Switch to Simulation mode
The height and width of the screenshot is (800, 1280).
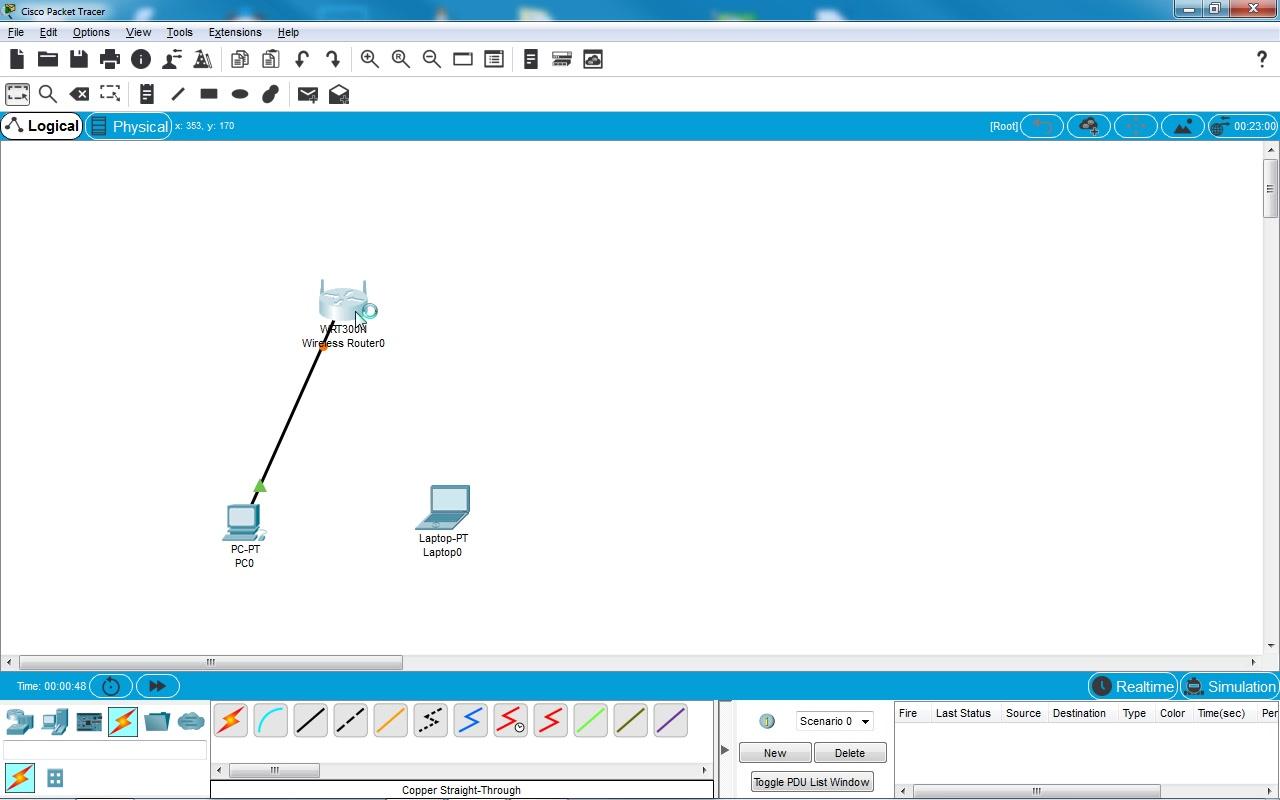tap(1229, 686)
